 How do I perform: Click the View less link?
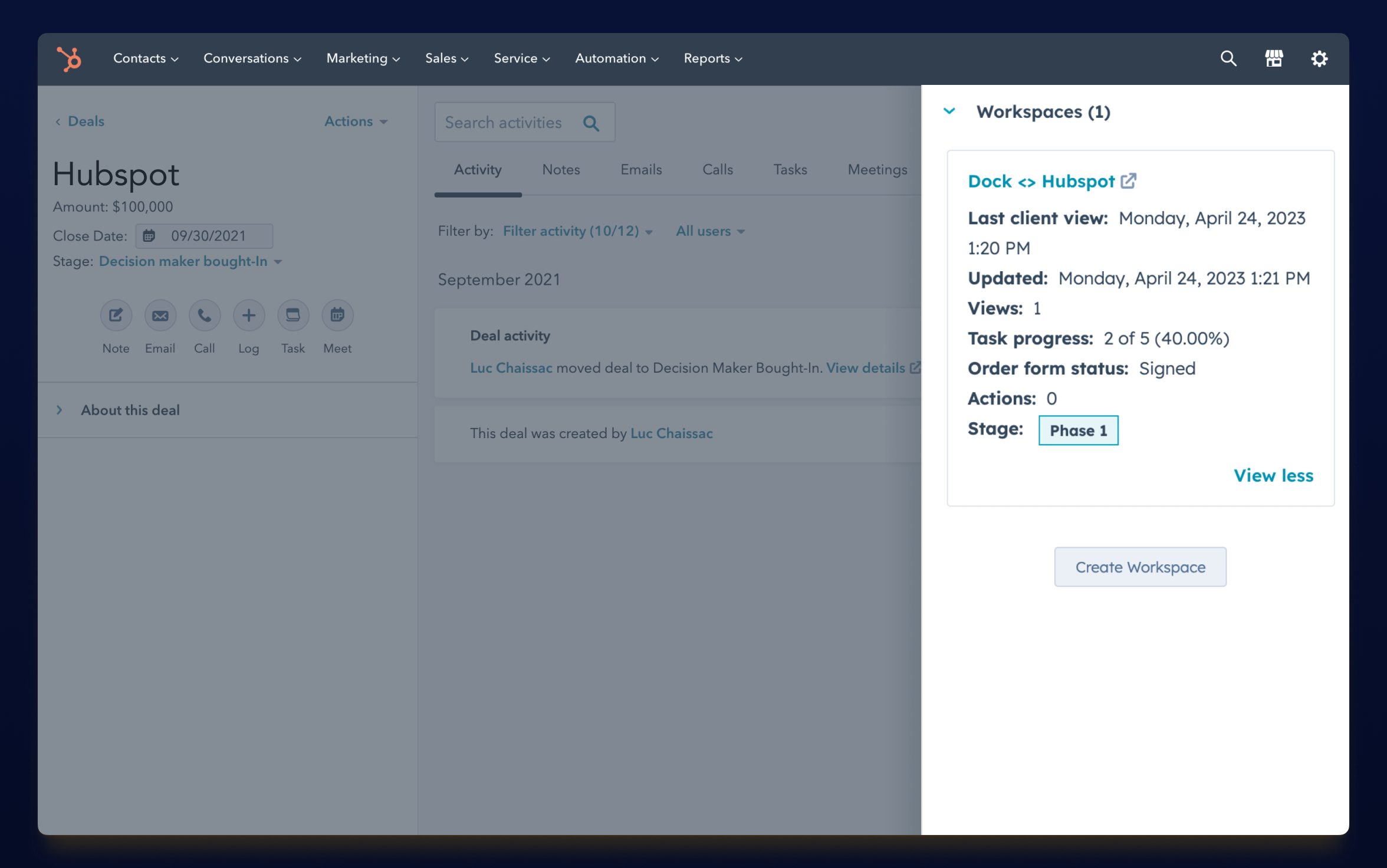(1274, 475)
